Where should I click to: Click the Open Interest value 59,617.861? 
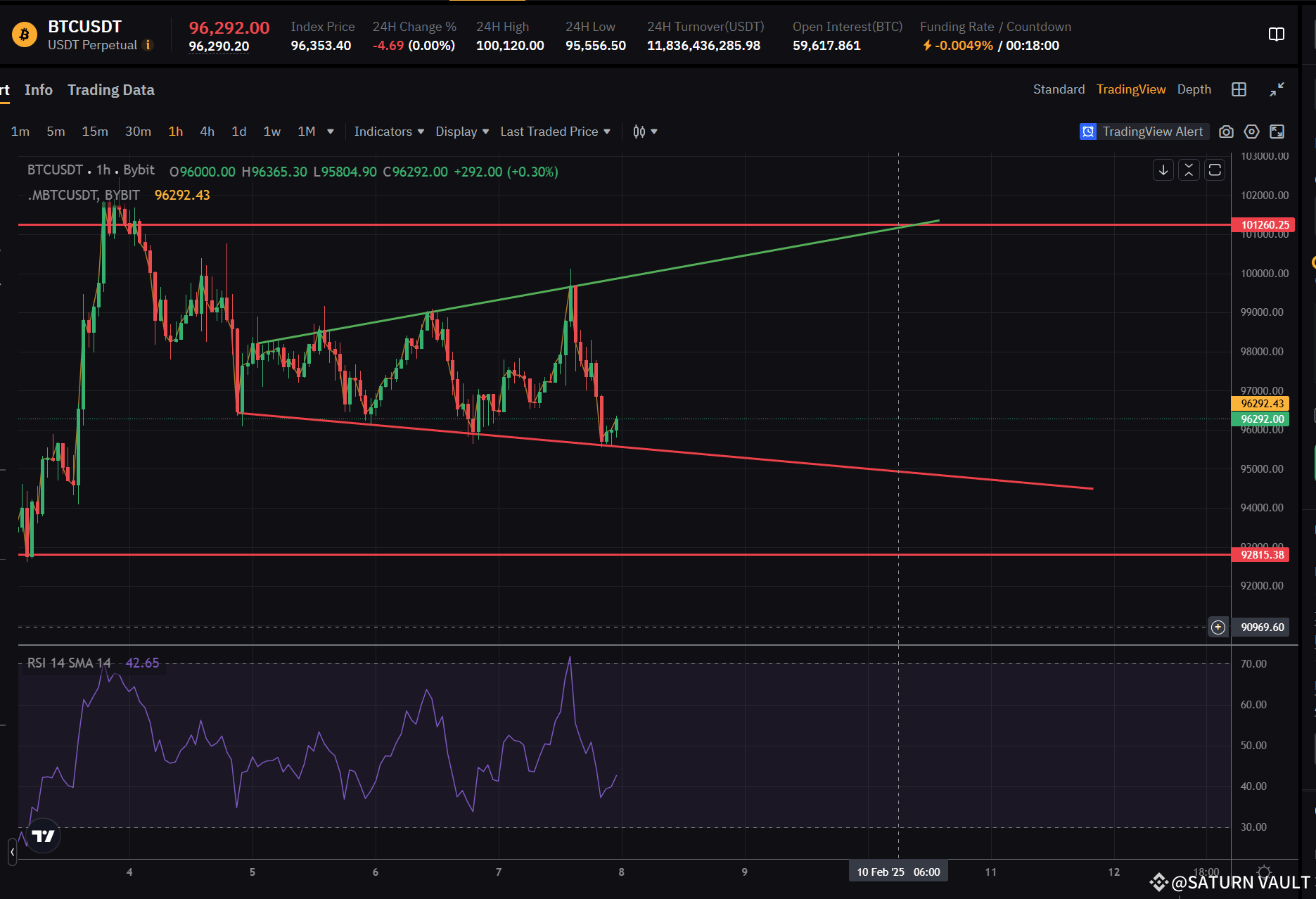(x=826, y=46)
